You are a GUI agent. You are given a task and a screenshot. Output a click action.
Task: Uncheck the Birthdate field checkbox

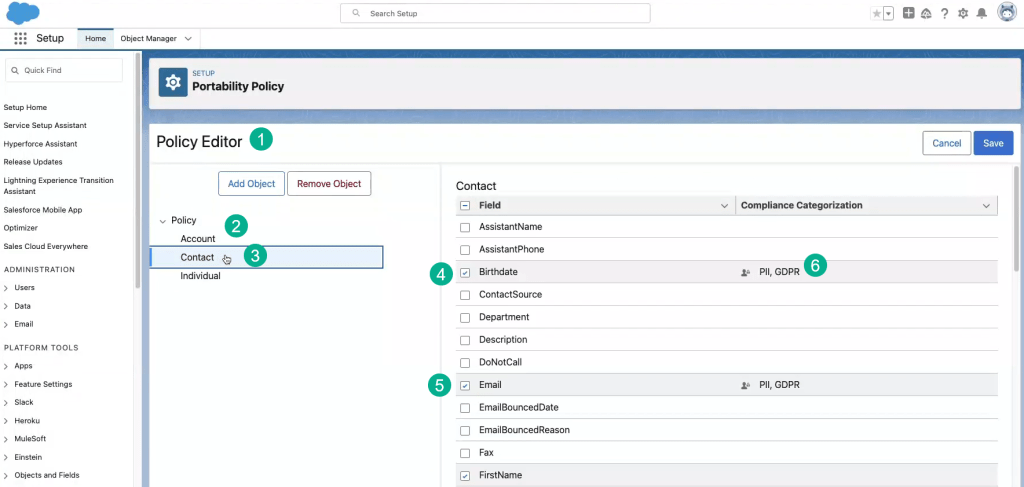[x=465, y=272]
